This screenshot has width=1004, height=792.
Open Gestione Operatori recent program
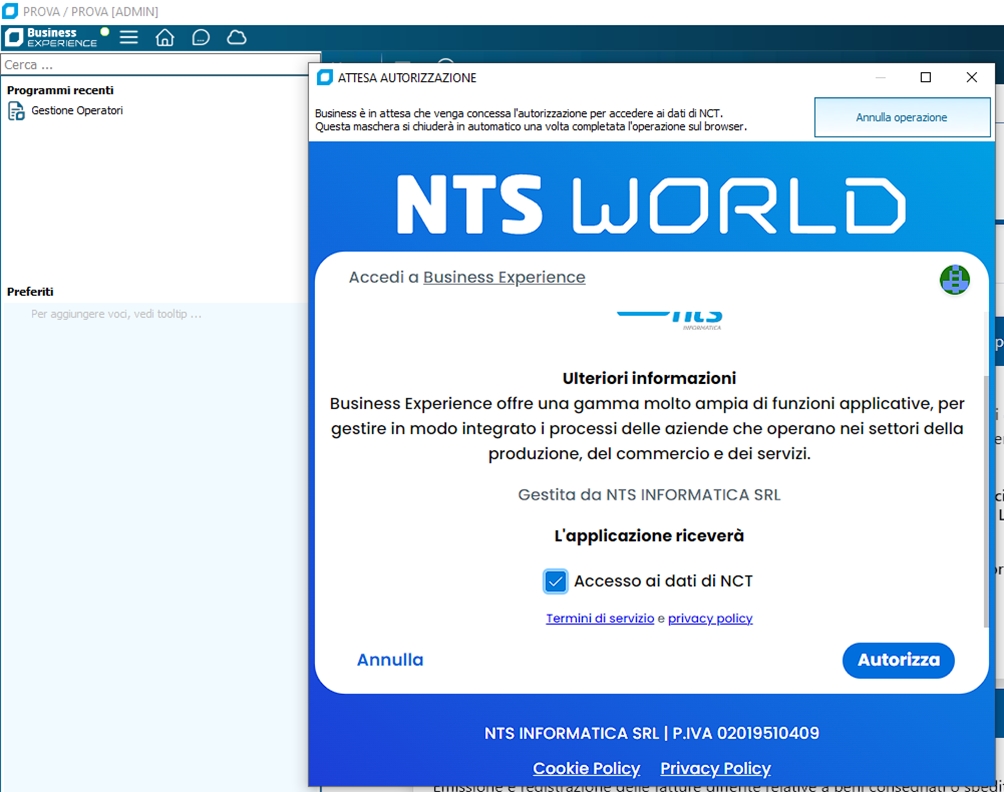pos(77,111)
